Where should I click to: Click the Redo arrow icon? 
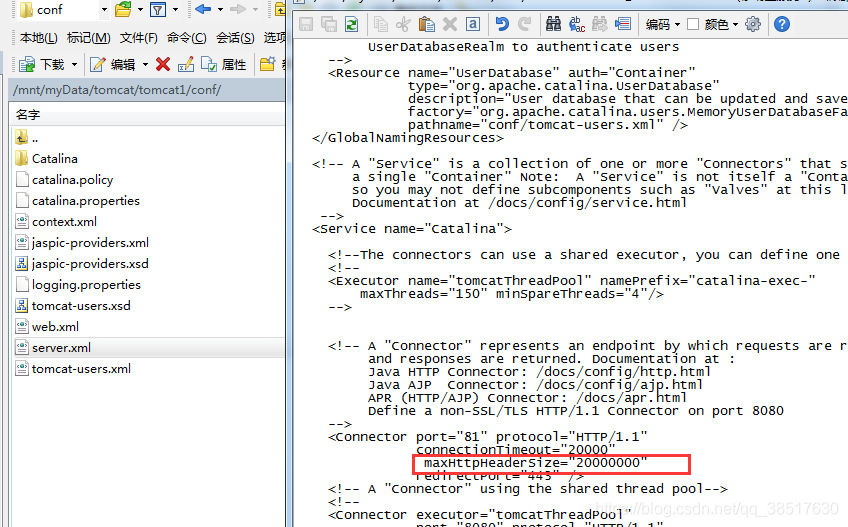[x=525, y=24]
